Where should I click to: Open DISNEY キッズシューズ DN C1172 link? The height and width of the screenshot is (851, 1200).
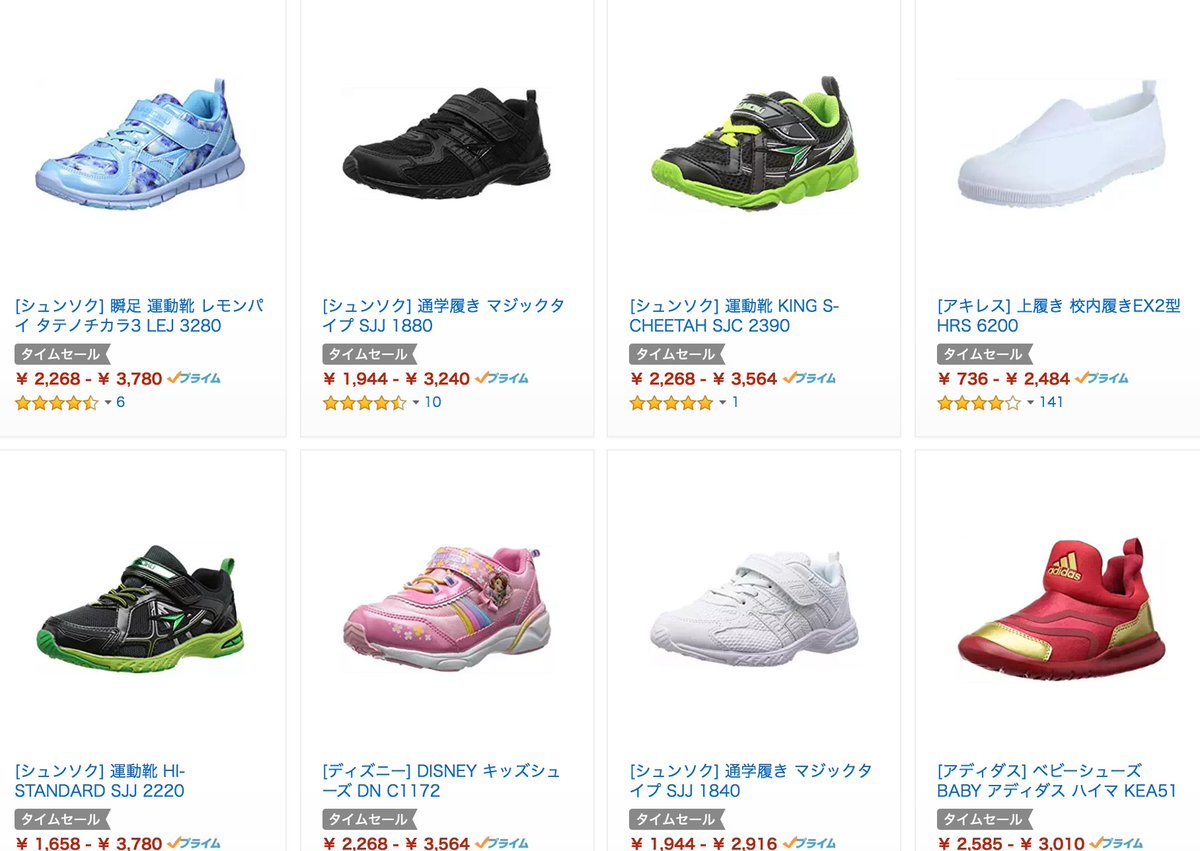click(x=441, y=781)
